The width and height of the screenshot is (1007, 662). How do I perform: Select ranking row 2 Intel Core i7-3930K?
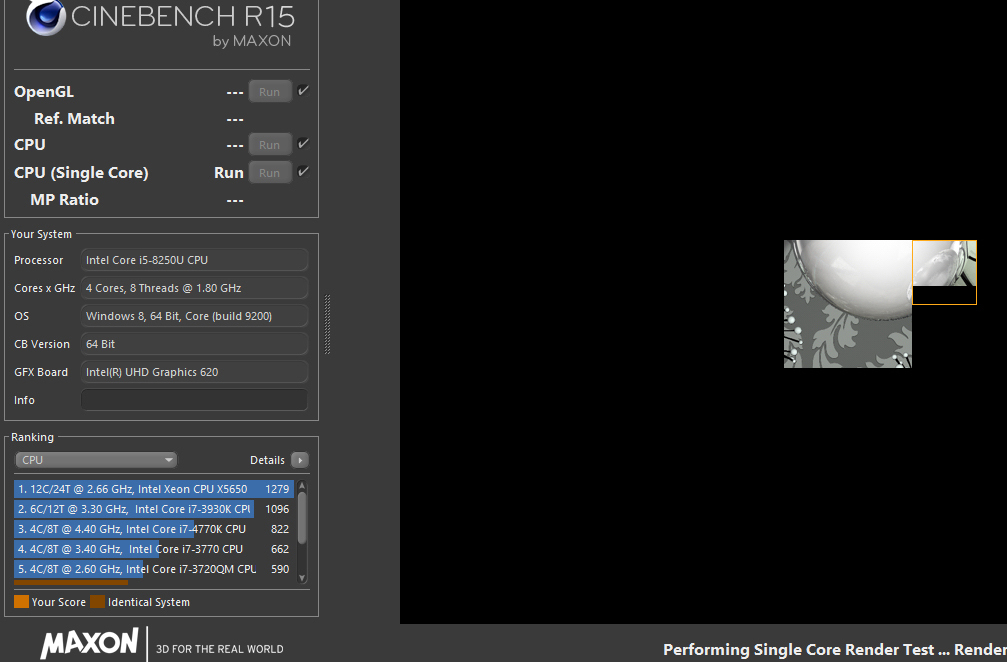click(153, 509)
